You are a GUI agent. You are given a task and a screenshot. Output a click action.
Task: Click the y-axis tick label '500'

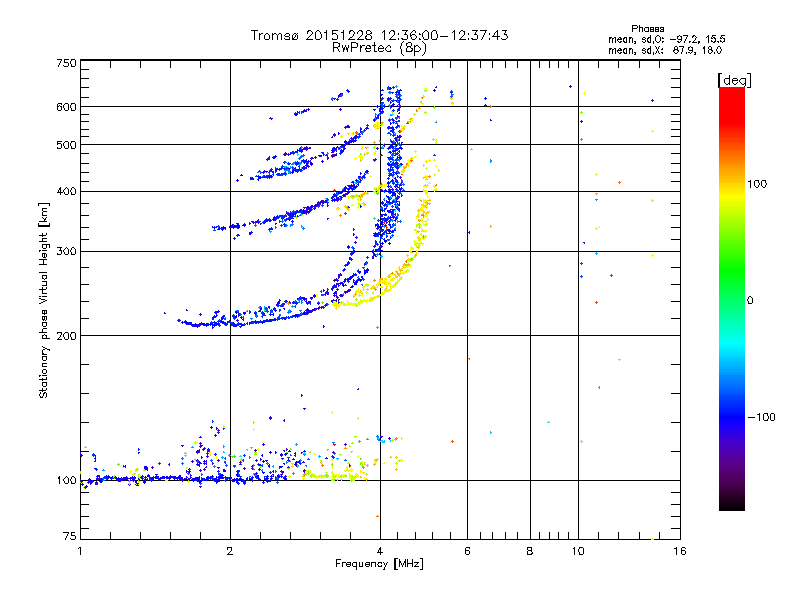[67, 145]
